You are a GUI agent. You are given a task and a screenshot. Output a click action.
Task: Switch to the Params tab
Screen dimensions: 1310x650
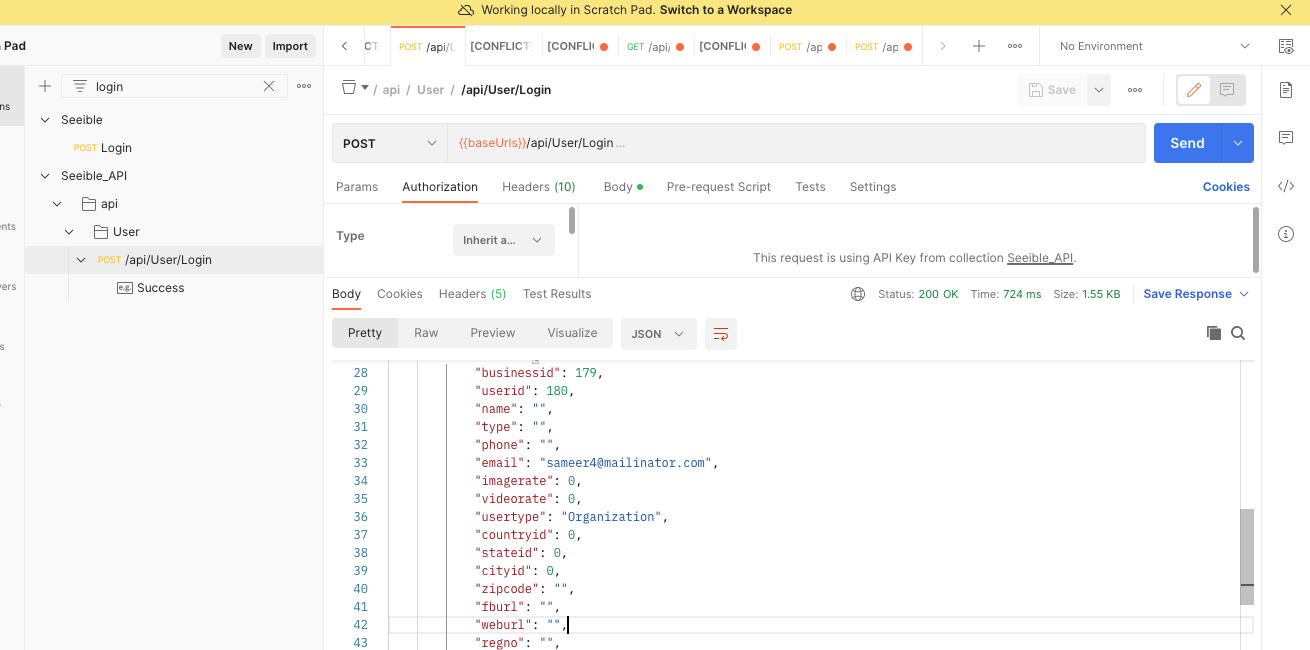point(357,187)
